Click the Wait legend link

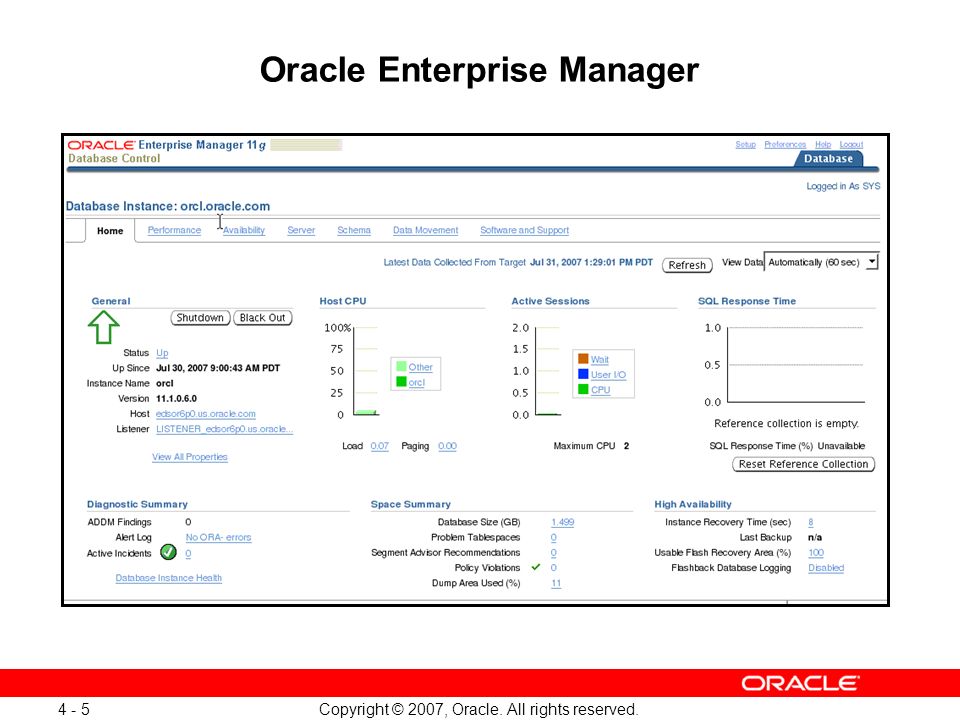pyautogui.click(x=599, y=359)
